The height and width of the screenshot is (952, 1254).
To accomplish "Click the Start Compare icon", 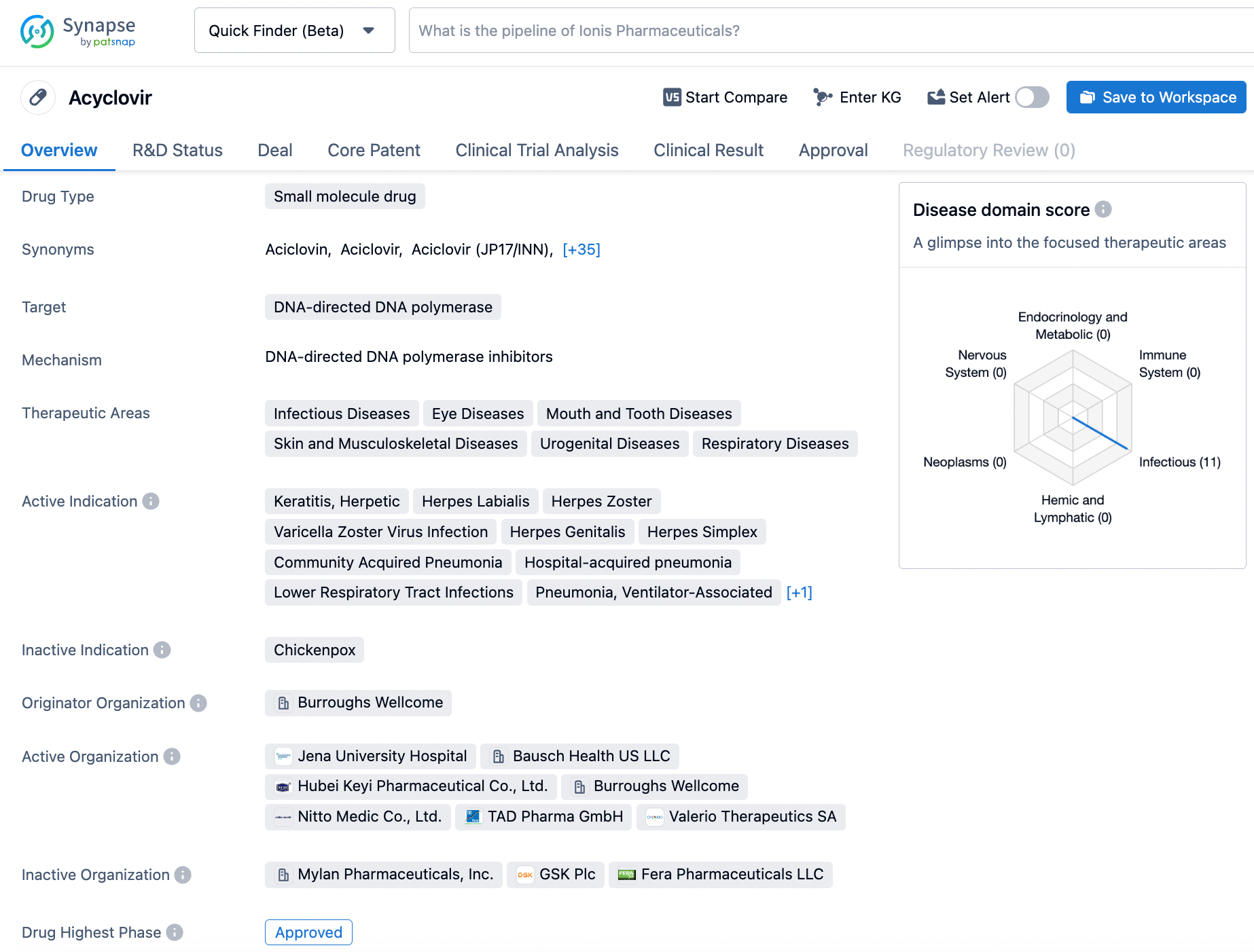I will click(x=671, y=97).
